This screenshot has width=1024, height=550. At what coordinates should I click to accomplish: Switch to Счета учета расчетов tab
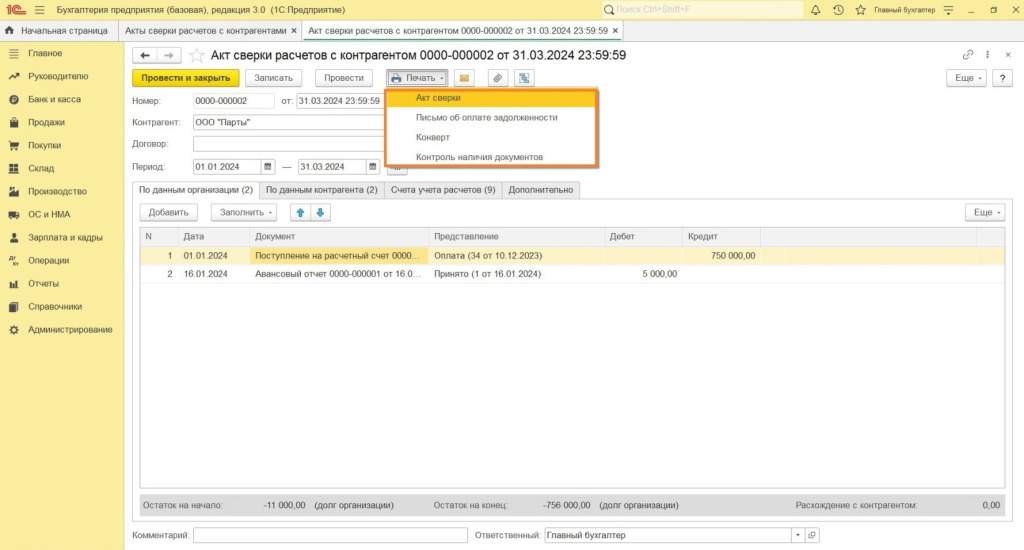443,190
